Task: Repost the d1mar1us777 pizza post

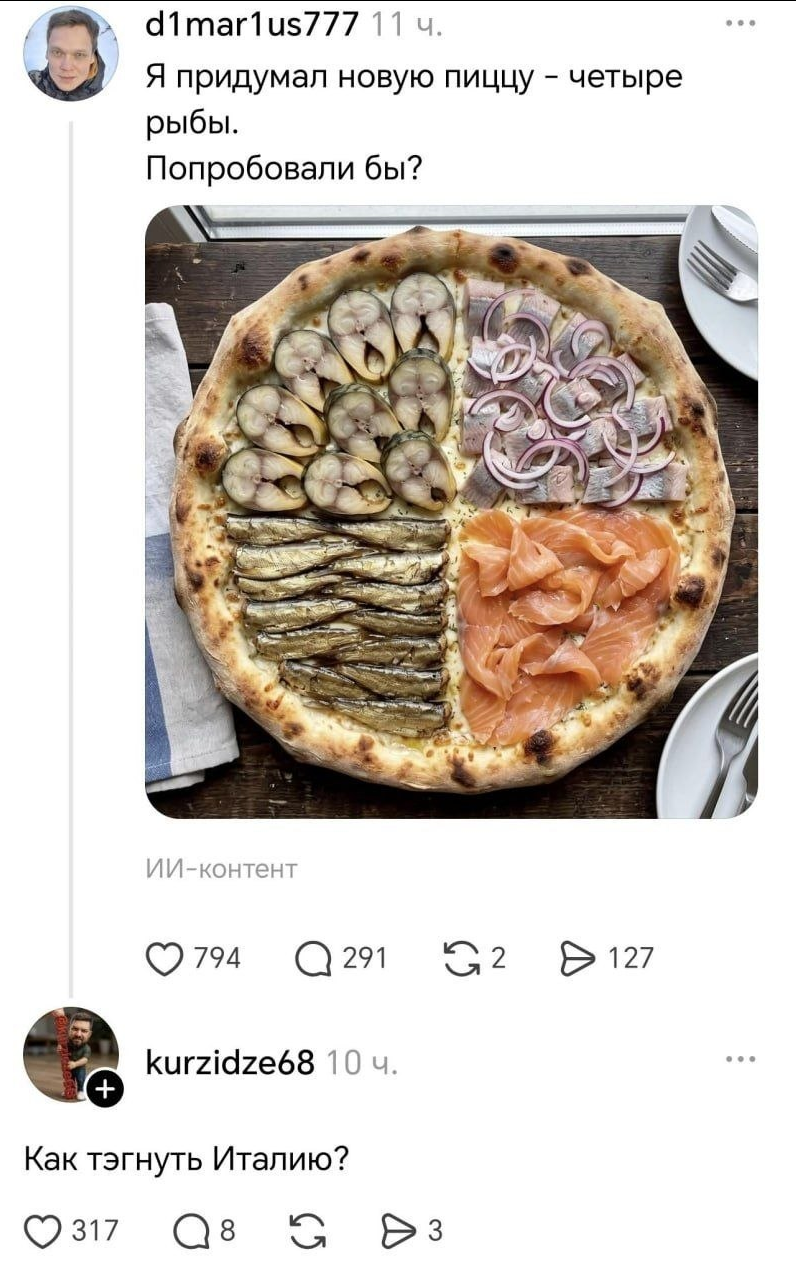Action: click(461, 958)
